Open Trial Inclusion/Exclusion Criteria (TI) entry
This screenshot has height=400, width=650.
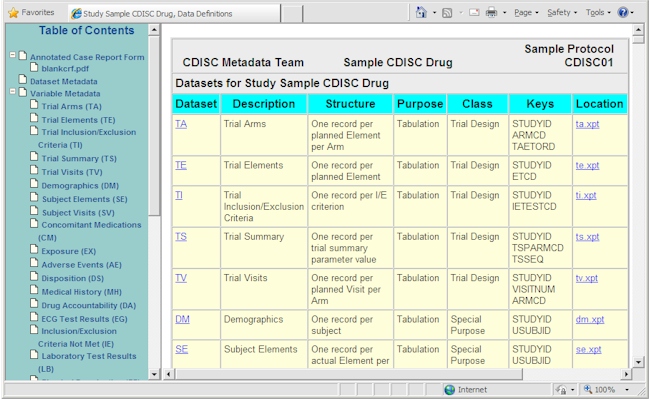pos(87,138)
